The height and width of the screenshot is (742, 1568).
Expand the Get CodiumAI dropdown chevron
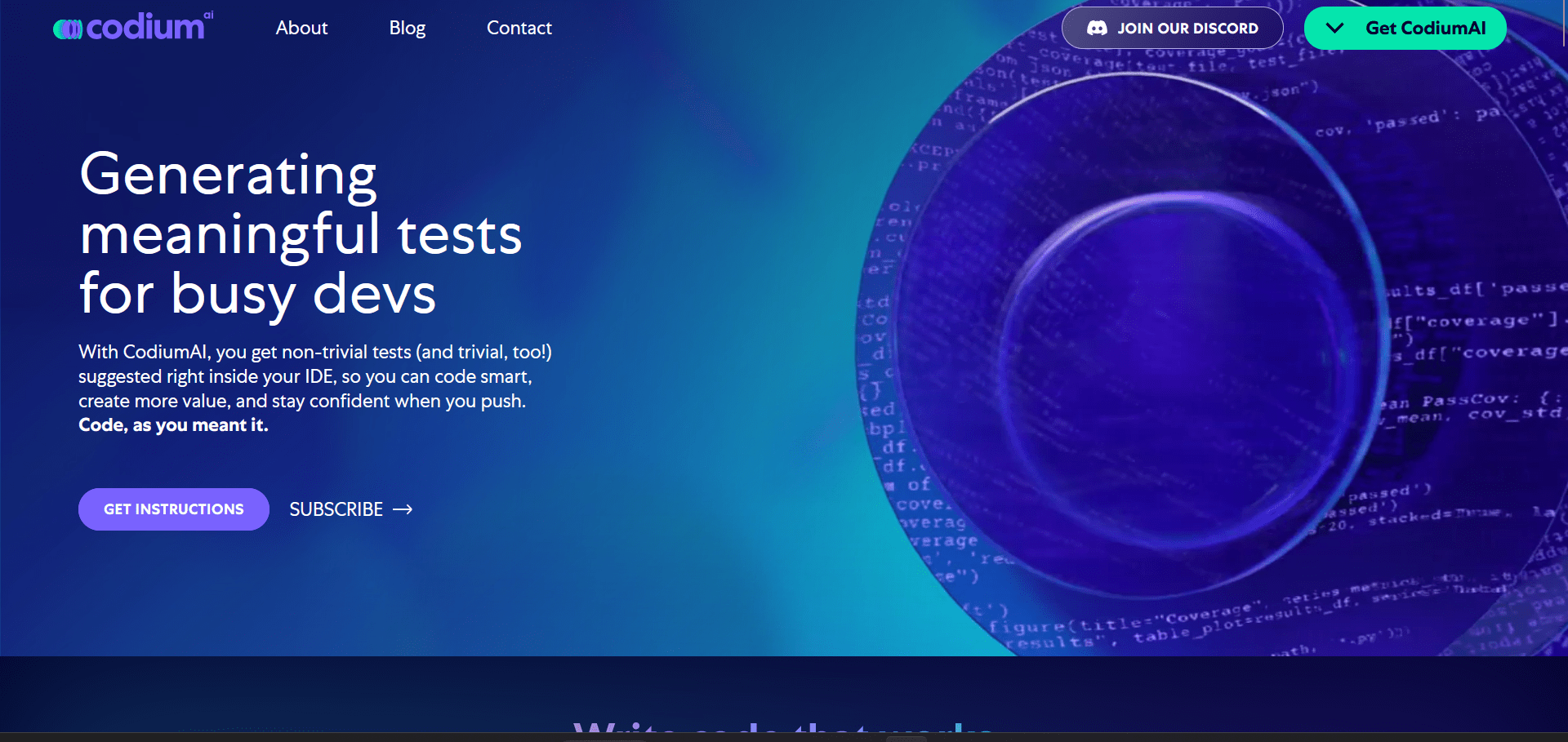pyautogui.click(x=1334, y=29)
